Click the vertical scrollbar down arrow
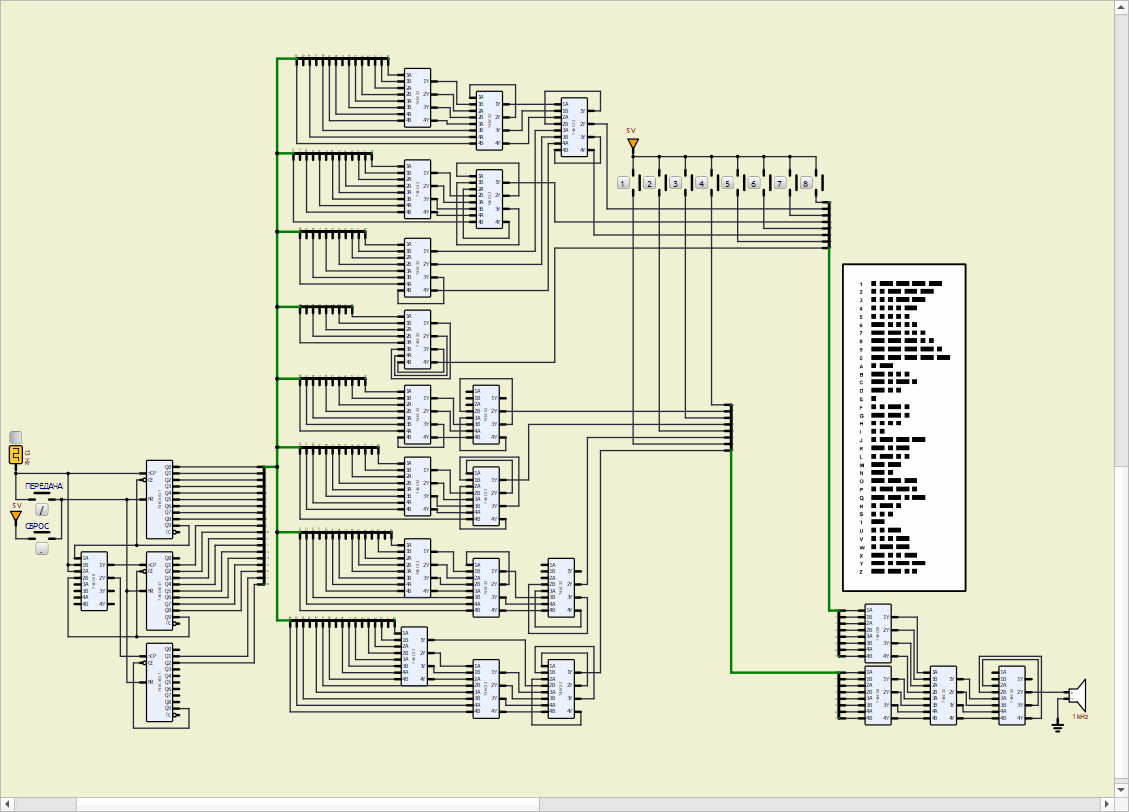The image size is (1129, 812). [1121, 789]
